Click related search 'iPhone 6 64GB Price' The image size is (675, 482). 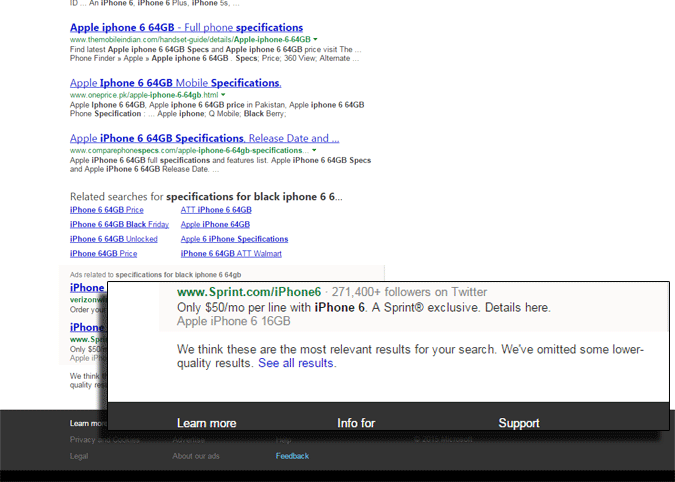(107, 210)
